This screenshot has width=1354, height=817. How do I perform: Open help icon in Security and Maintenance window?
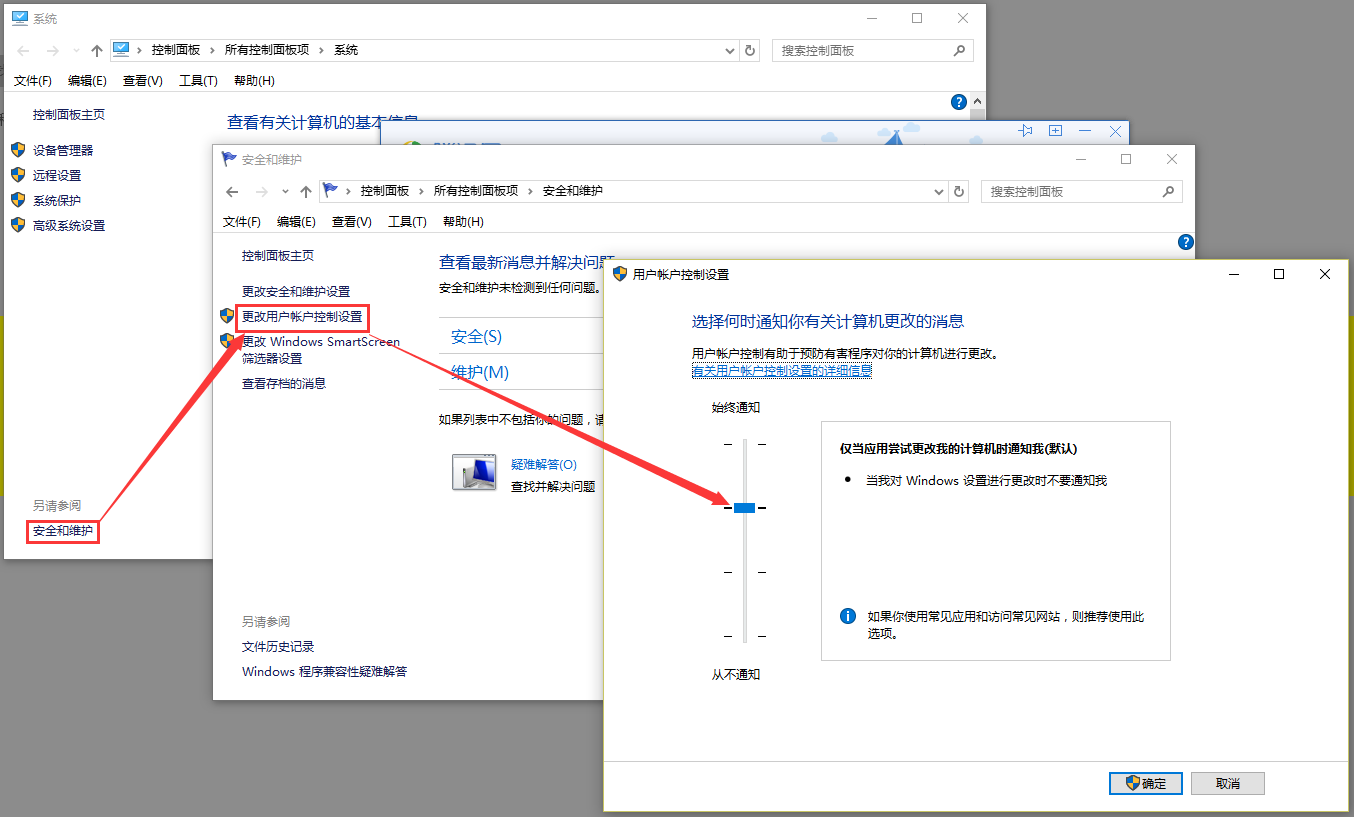(1186, 242)
